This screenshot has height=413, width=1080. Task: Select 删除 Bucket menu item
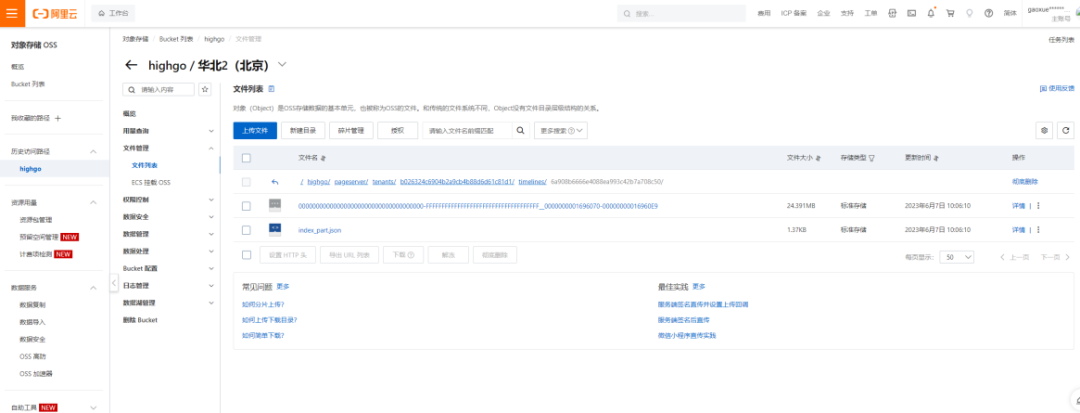click(x=140, y=320)
